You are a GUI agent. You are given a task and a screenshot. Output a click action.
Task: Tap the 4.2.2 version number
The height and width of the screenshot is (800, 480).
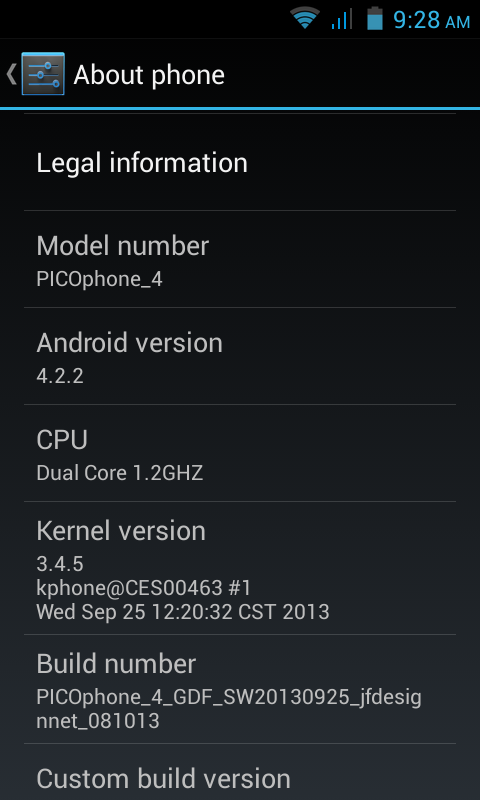60,376
